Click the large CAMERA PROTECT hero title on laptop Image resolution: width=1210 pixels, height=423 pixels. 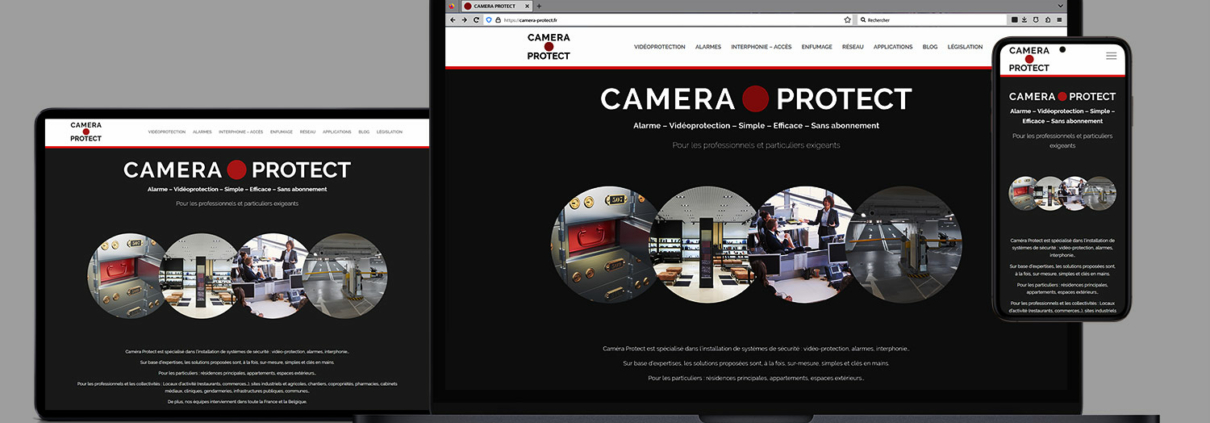[x=756, y=99]
